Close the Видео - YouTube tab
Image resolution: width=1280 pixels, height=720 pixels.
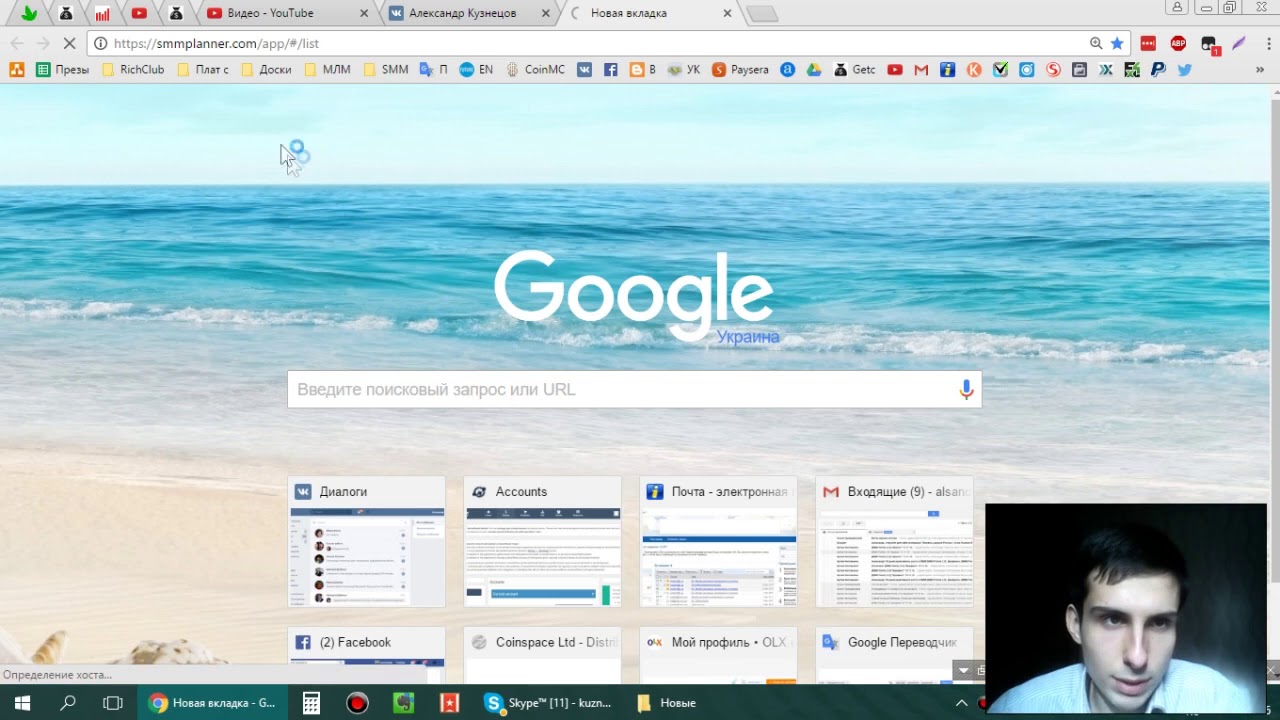pos(364,13)
